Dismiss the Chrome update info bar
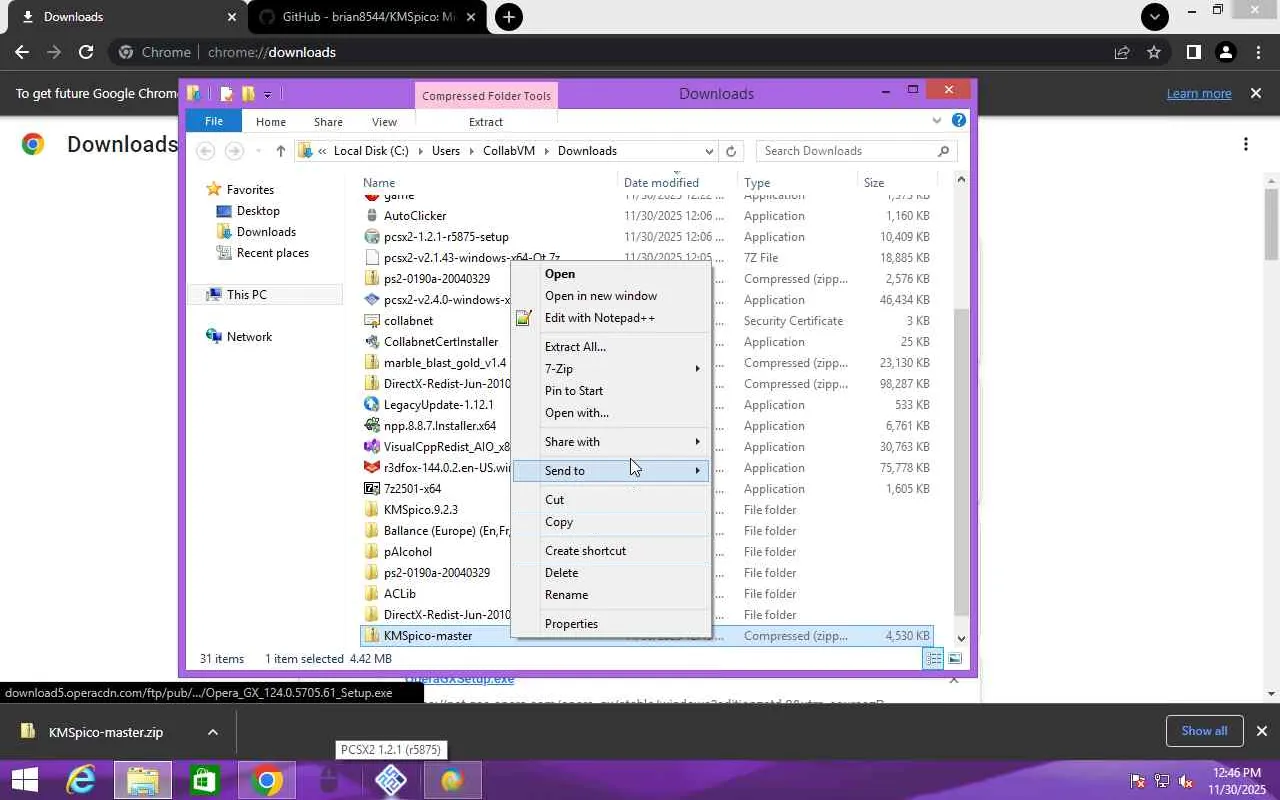Screen dimensions: 1280x800 [1255, 93]
